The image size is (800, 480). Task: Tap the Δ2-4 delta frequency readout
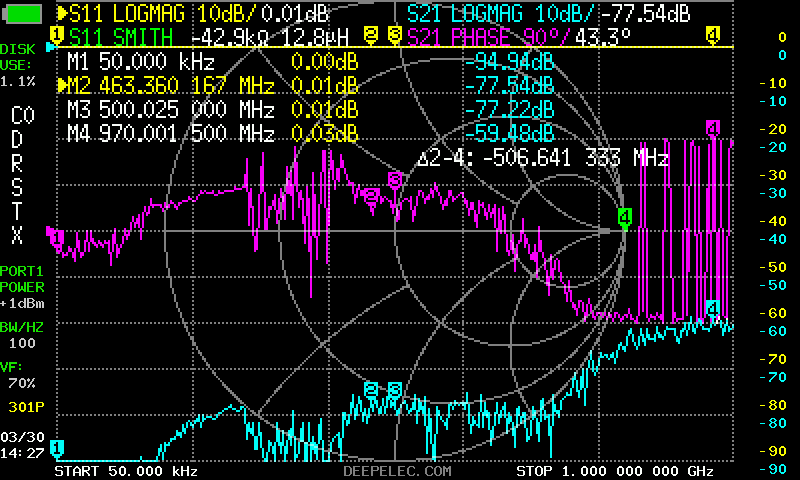pyautogui.click(x=543, y=159)
